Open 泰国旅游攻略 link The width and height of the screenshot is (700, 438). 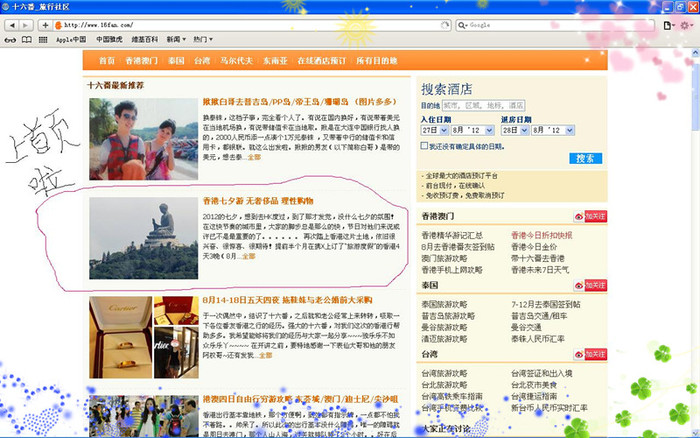click(444, 305)
